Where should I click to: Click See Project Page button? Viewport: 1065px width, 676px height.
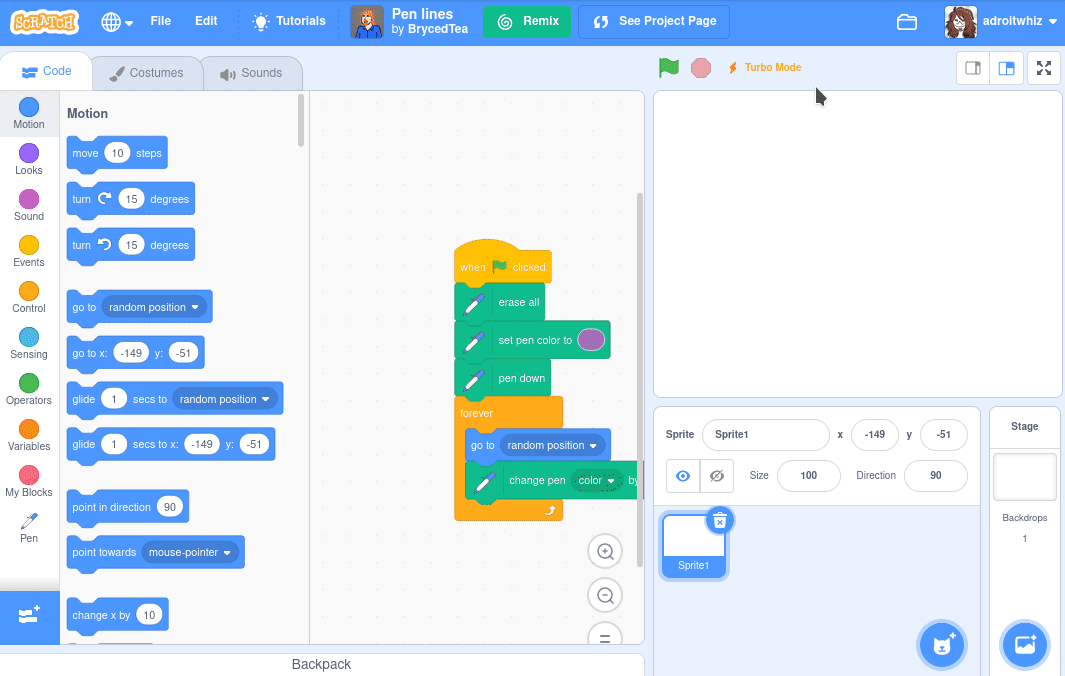point(653,22)
